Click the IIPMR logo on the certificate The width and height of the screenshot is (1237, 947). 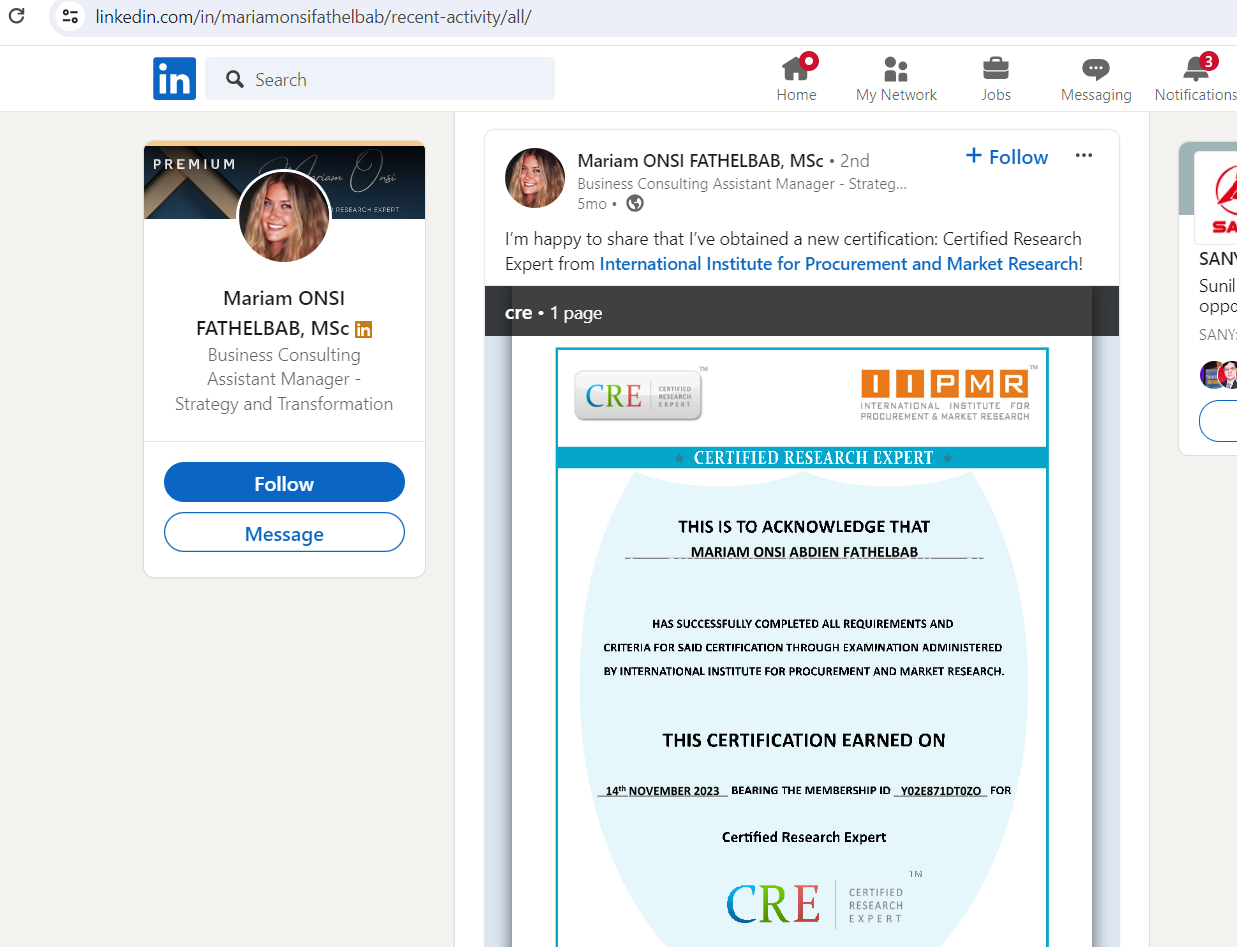(945, 394)
